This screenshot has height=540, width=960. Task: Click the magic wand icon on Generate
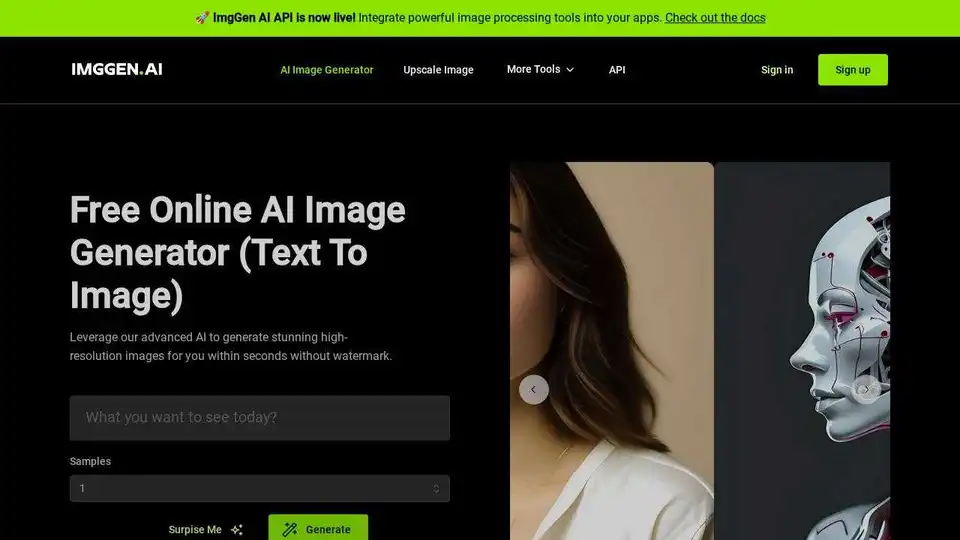pos(290,530)
